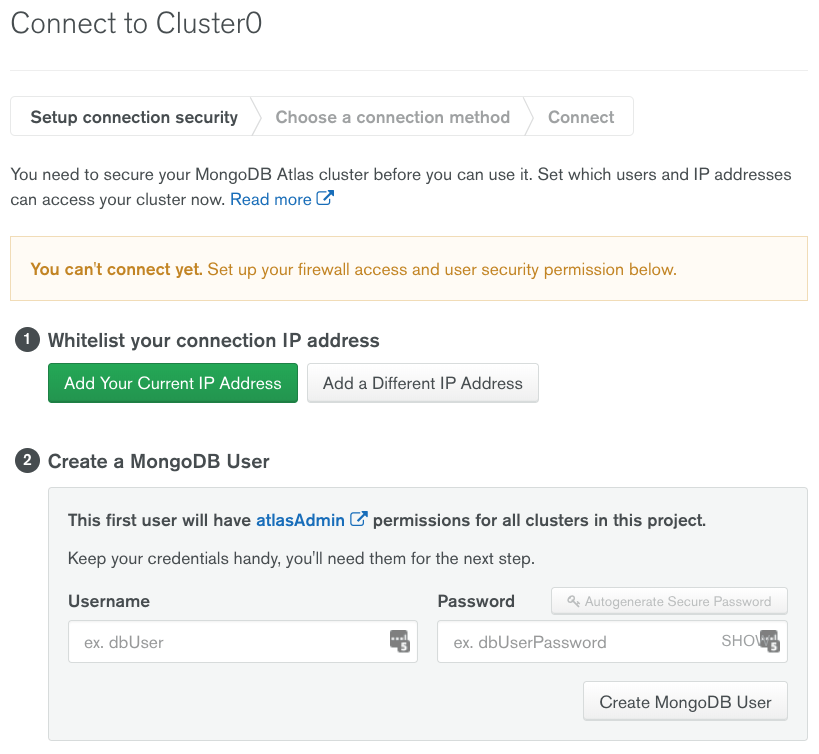Open the atlasAdmin permissions link
819x754 pixels.
(x=300, y=520)
